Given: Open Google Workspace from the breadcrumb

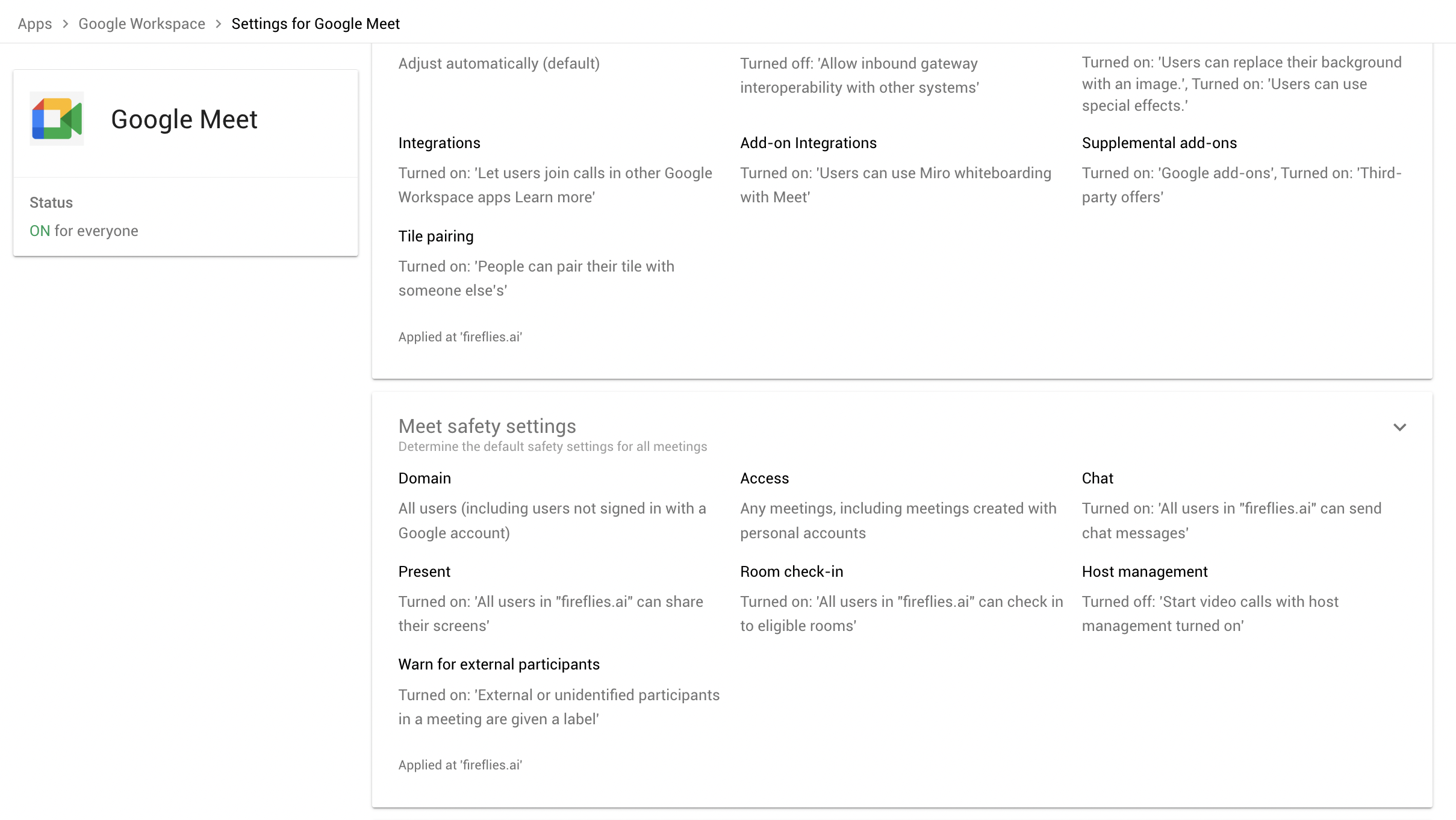Looking at the screenshot, I should 142,23.
